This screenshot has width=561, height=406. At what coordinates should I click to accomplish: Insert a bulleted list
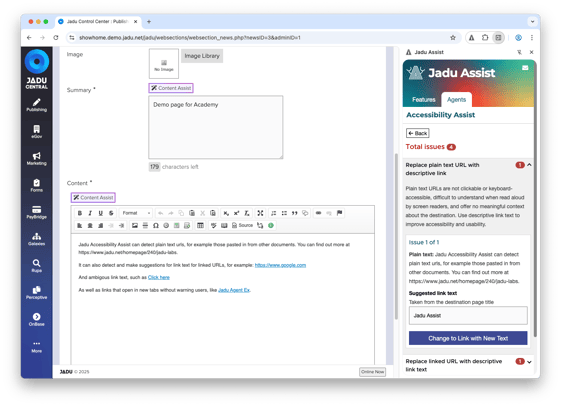coord(284,213)
